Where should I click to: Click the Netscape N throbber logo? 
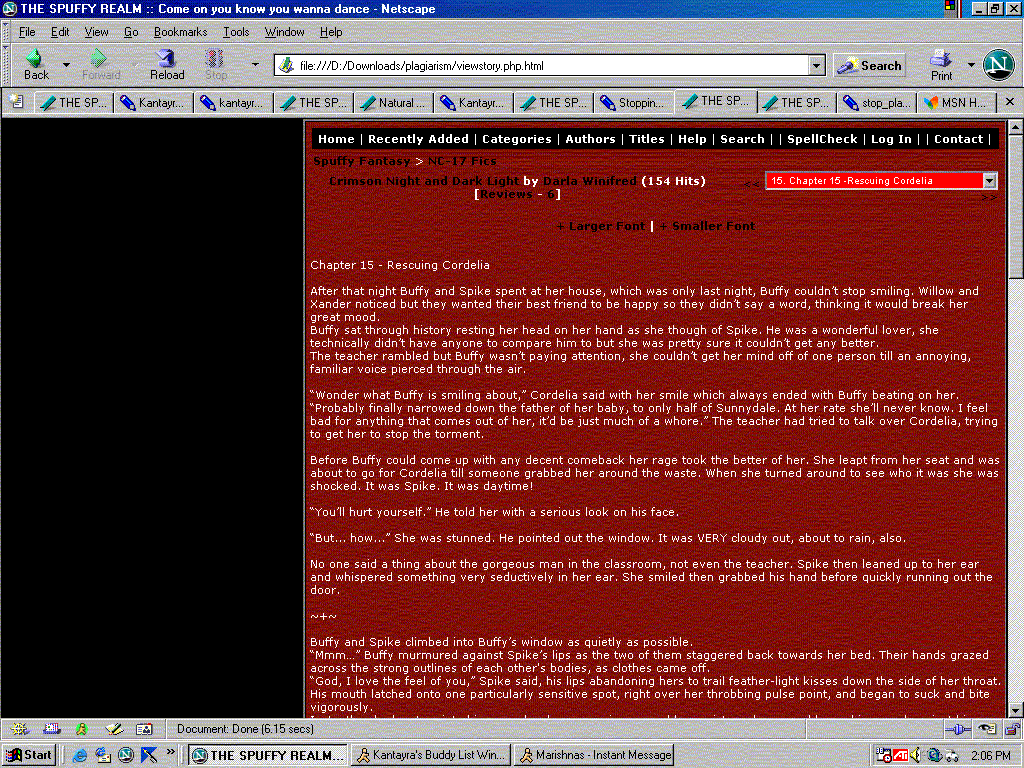pyautogui.click(x=999, y=65)
